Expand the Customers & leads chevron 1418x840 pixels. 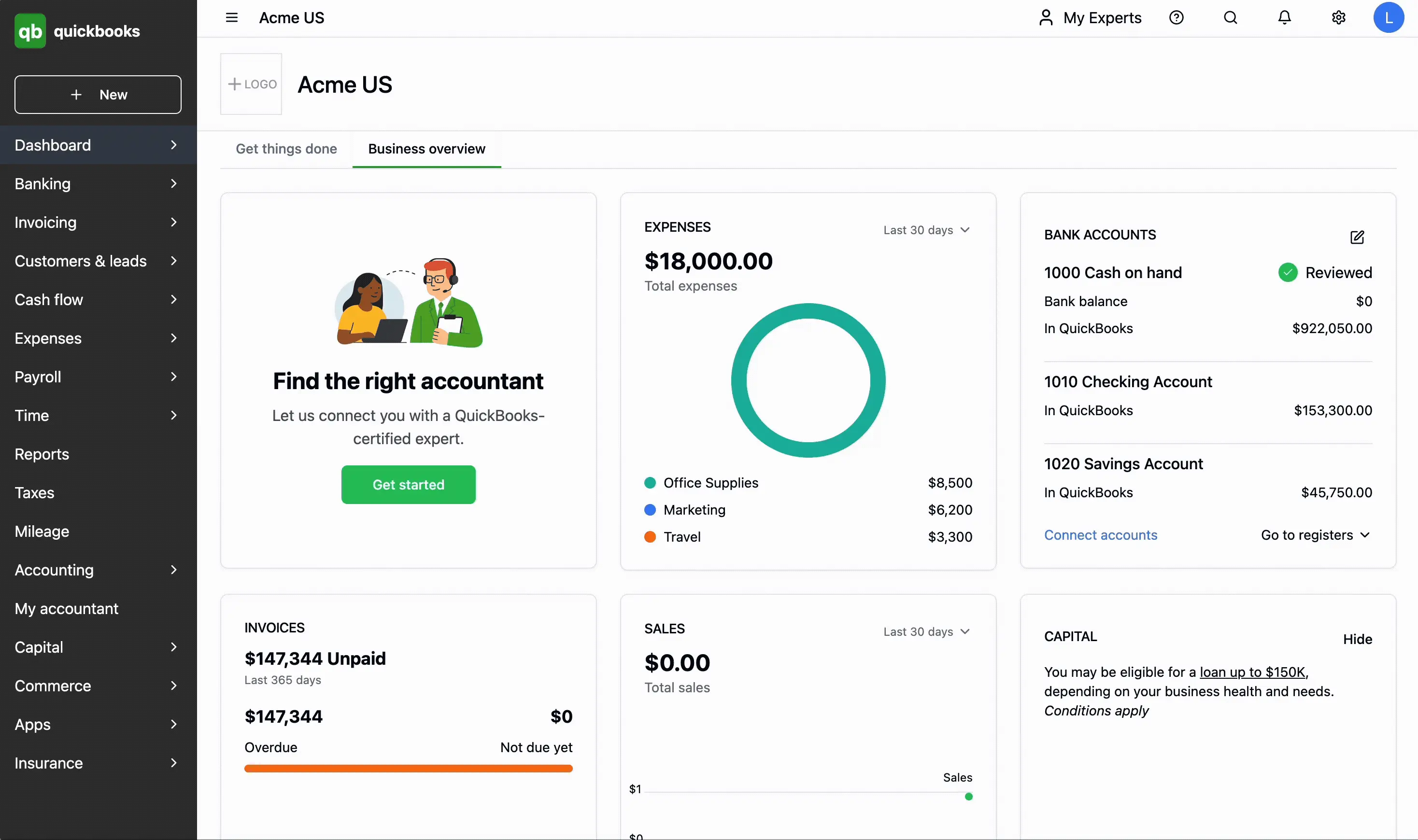174,260
